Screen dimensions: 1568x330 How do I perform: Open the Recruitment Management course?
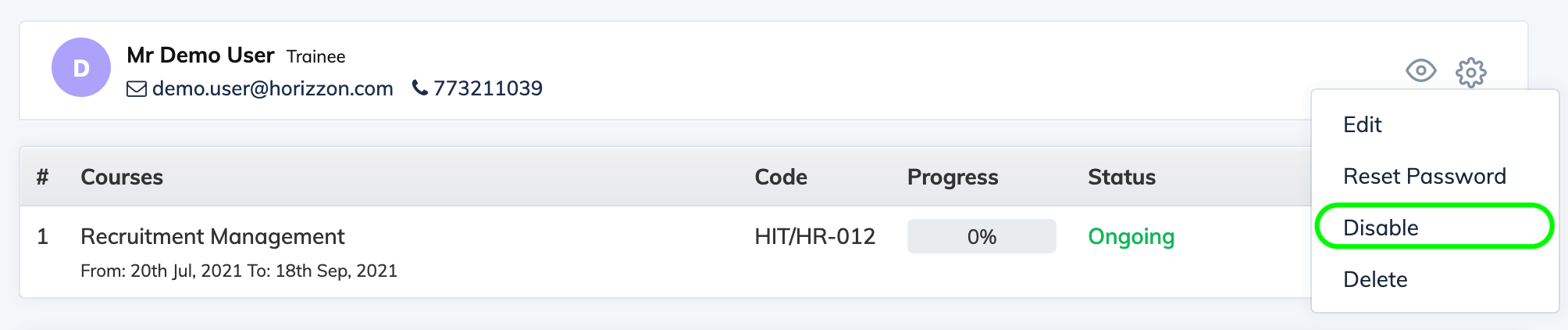(x=212, y=236)
